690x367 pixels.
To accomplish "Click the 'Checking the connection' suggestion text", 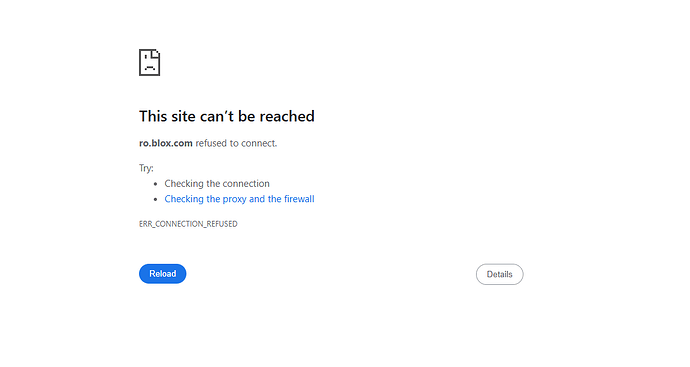I will (217, 184).
